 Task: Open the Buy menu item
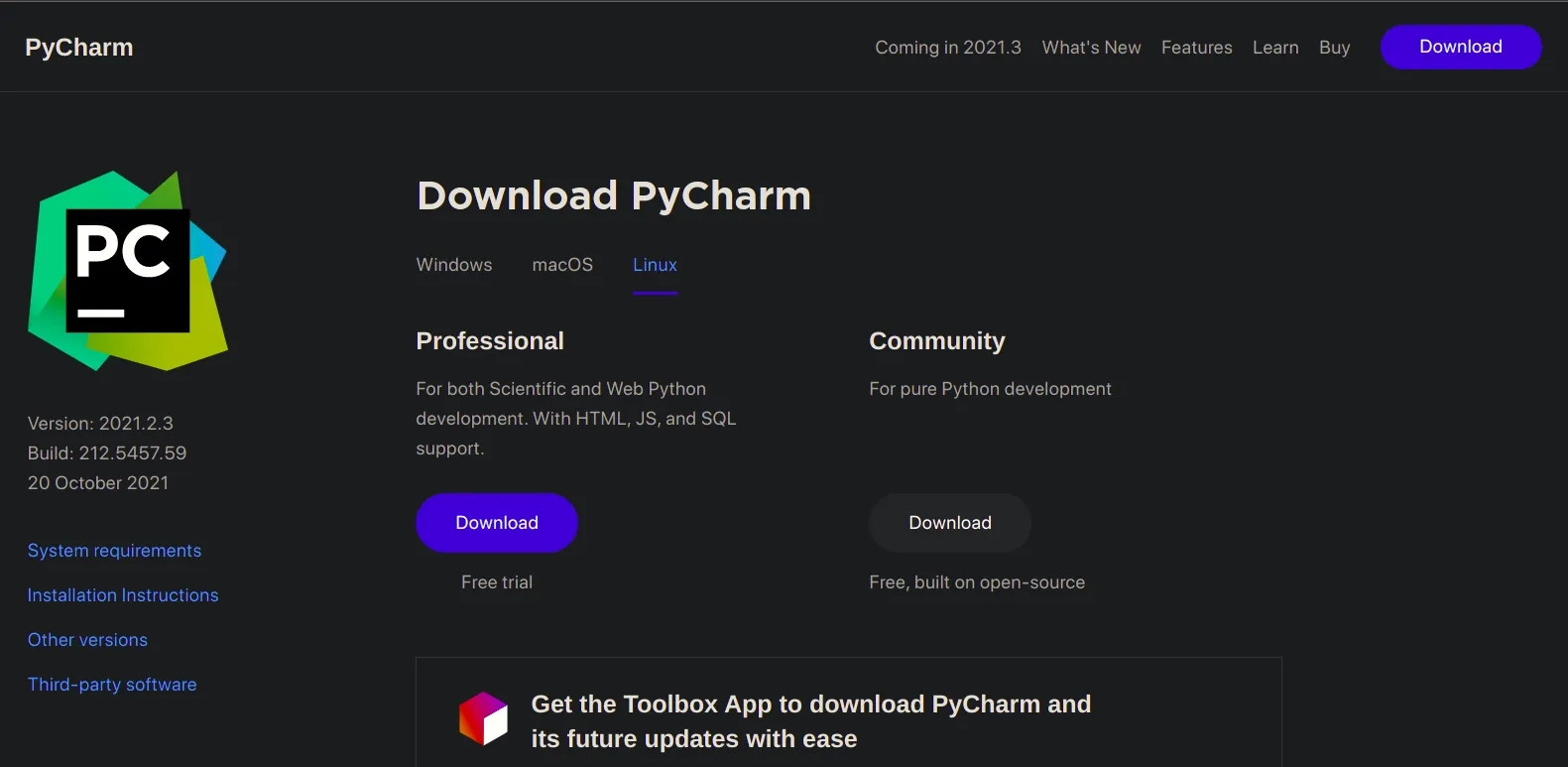tap(1334, 48)
